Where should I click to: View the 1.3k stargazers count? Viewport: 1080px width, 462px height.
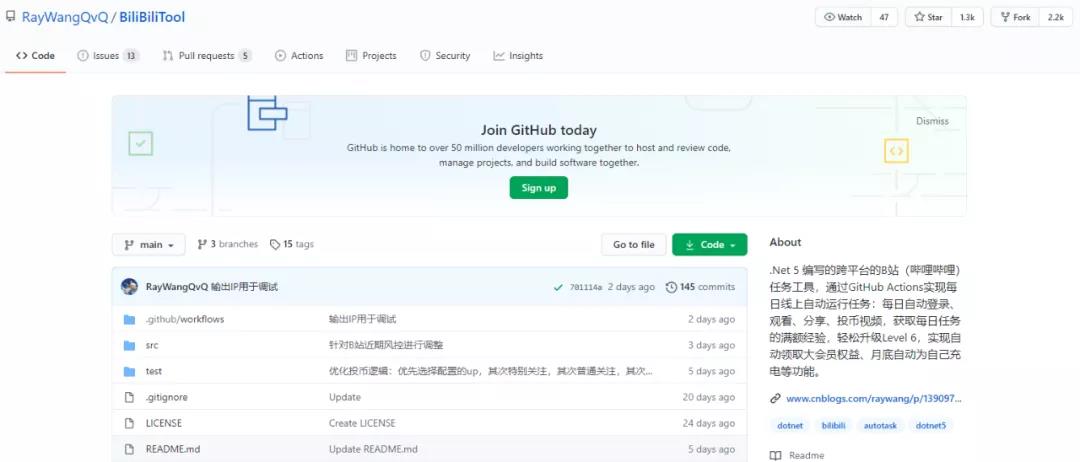(967, 17)
